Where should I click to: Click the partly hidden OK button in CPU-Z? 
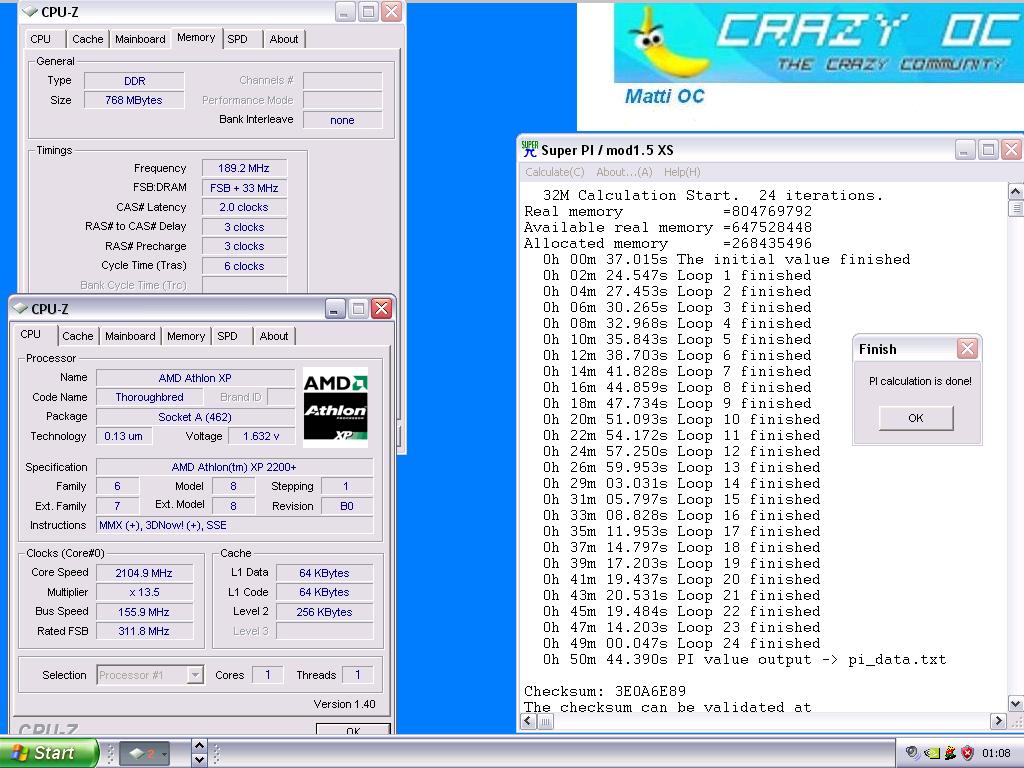click(x=353, y=729)
